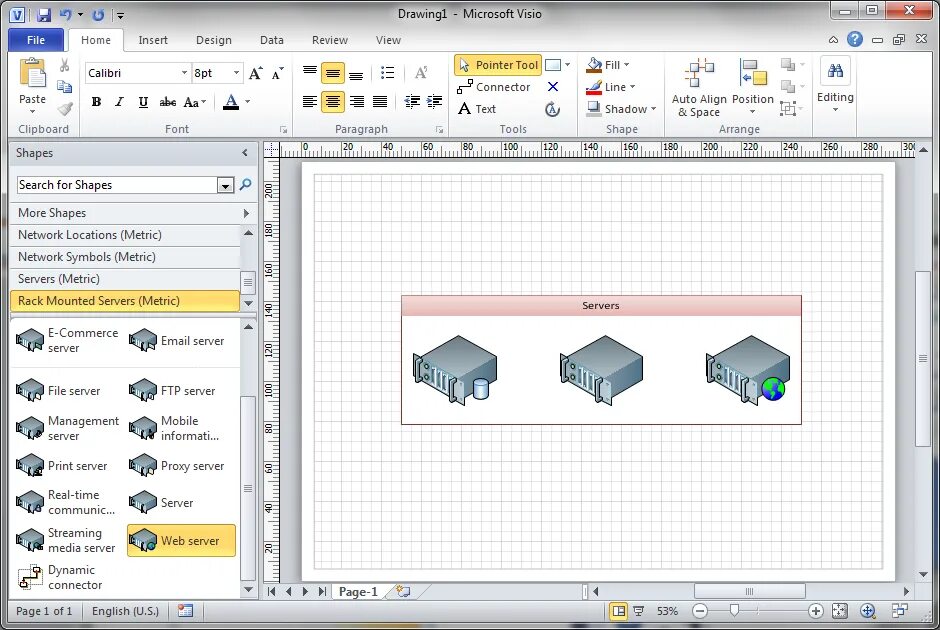The width and height of the screenshot is (940, 630).
Task: Switch to the Review tab
Action: coord(330,40)
